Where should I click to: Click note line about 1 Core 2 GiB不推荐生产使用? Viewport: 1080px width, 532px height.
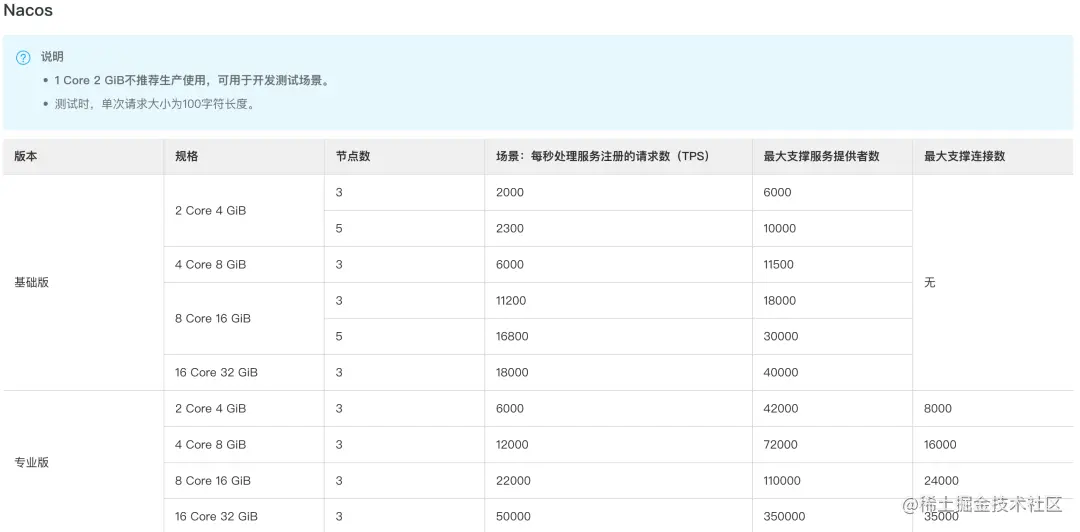coord(192,81)
